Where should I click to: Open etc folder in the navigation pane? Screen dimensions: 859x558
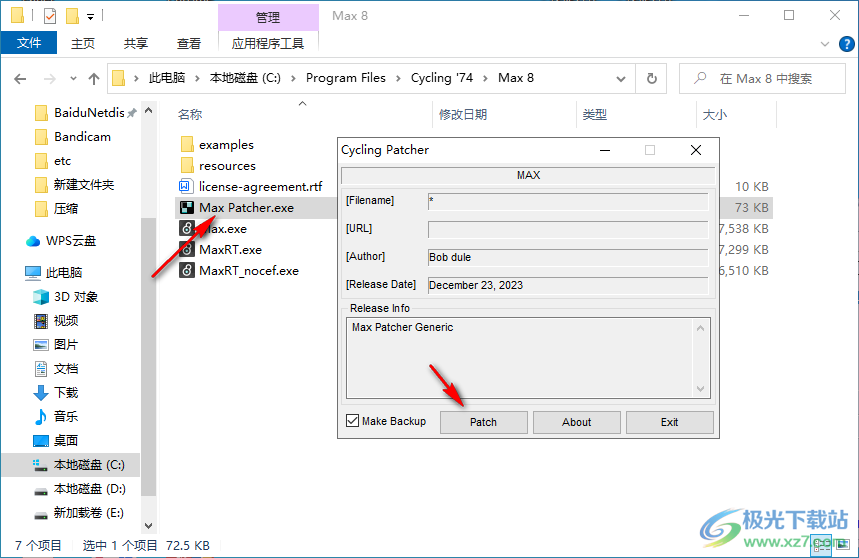coord(62,161)
